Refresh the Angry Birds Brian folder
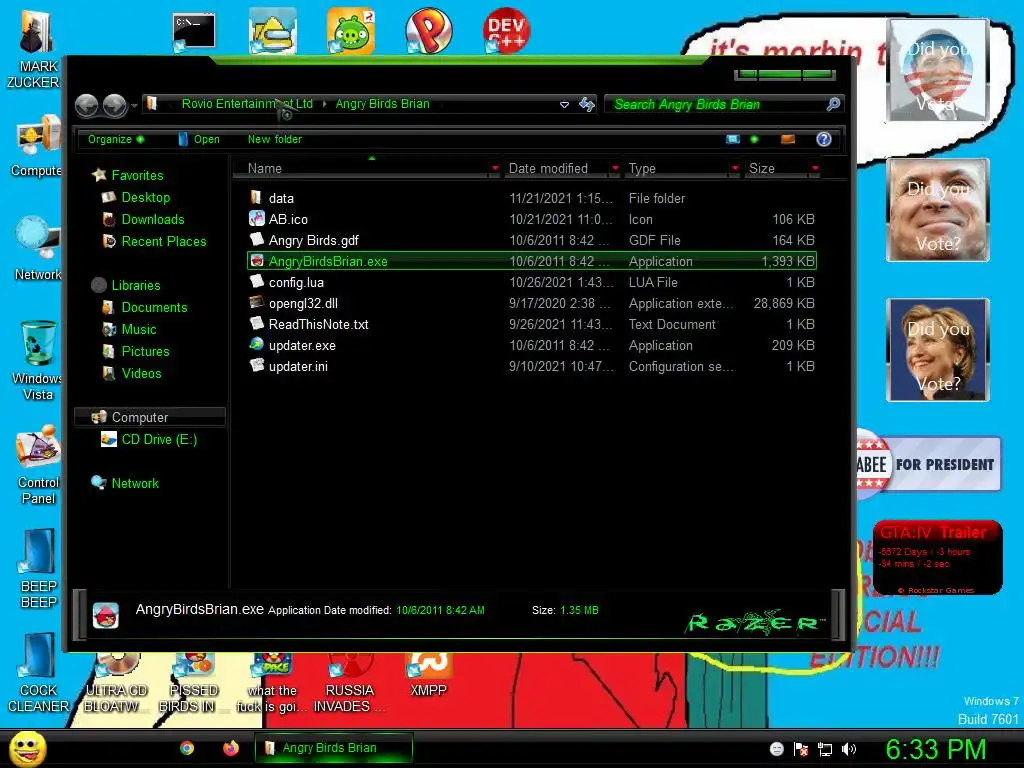This screenshot has width=1024, height=768. tap(586, 104)
